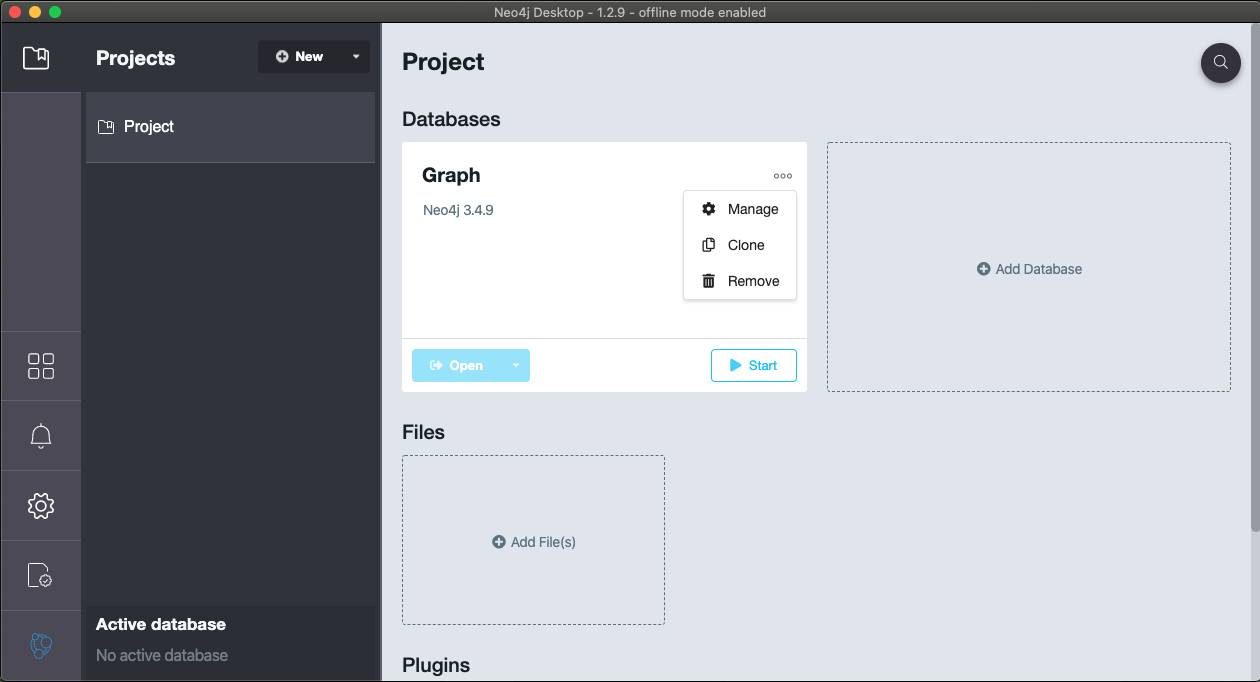Screen dimensions: 1260x682
Task: Click the No active database text
Action: [x=162, y=655]
